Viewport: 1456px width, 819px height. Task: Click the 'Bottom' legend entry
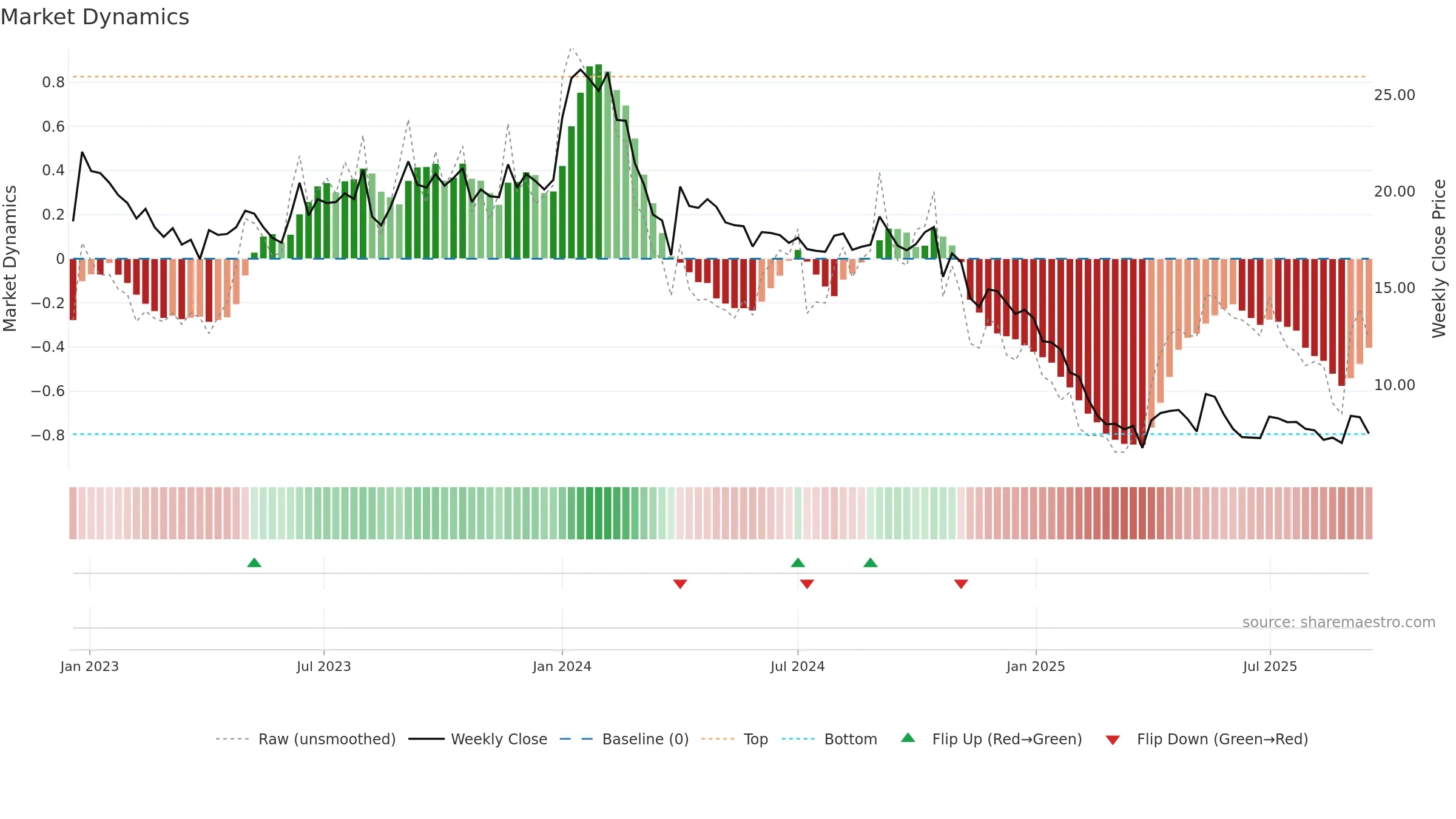pos(829,739)
